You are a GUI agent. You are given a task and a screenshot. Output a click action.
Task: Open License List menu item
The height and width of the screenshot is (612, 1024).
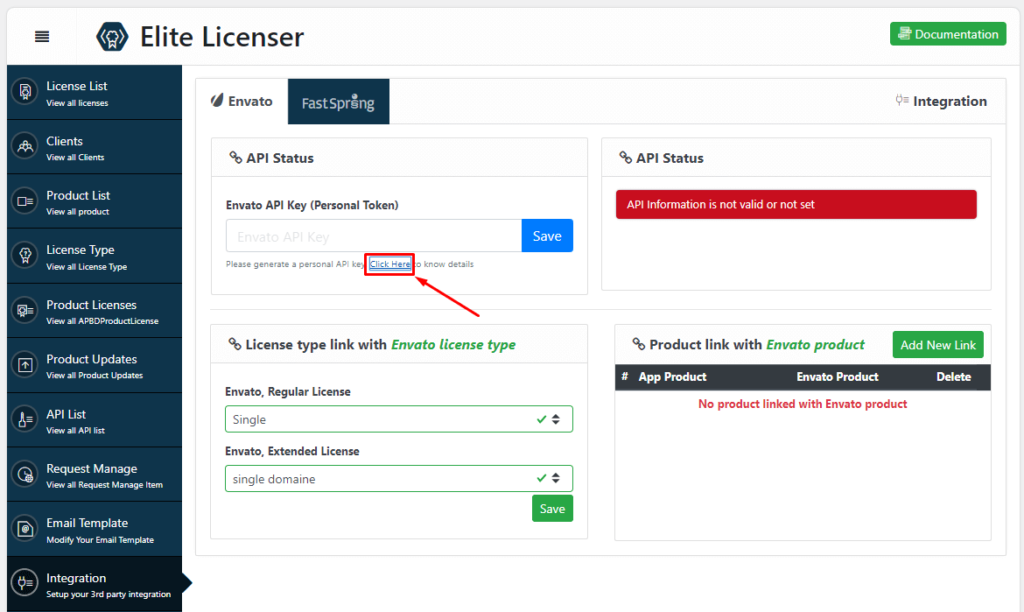95,92
